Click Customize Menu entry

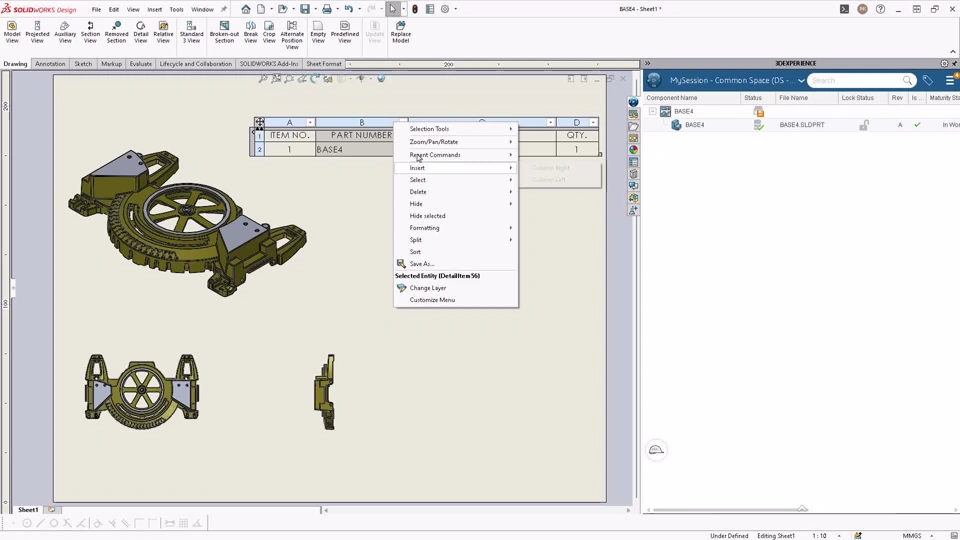tap(432, 300)
